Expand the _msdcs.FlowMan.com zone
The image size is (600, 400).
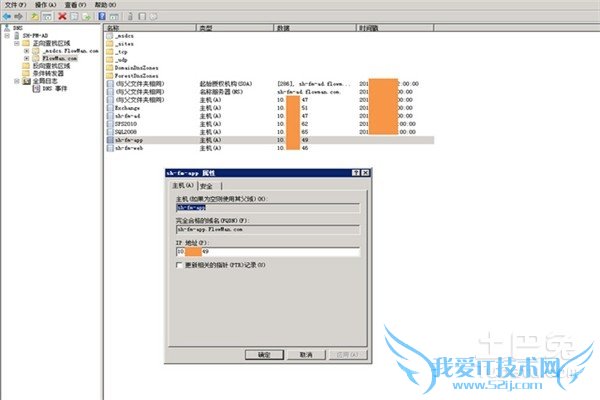pyautogui.click(x=26, y=51)
